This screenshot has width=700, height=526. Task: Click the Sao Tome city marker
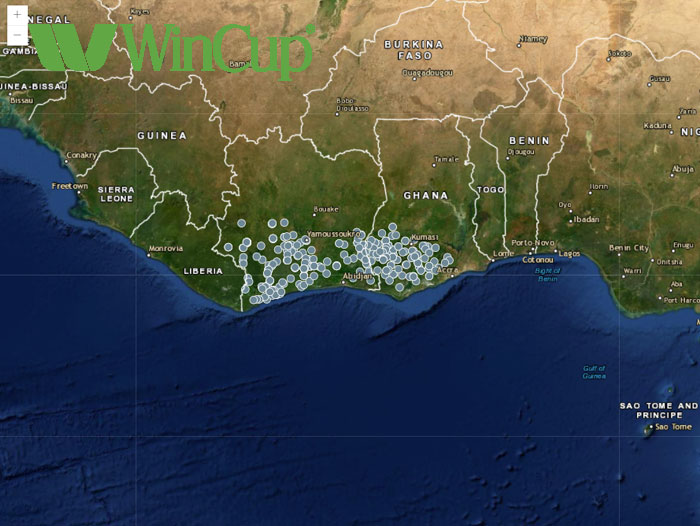(648, 429)
